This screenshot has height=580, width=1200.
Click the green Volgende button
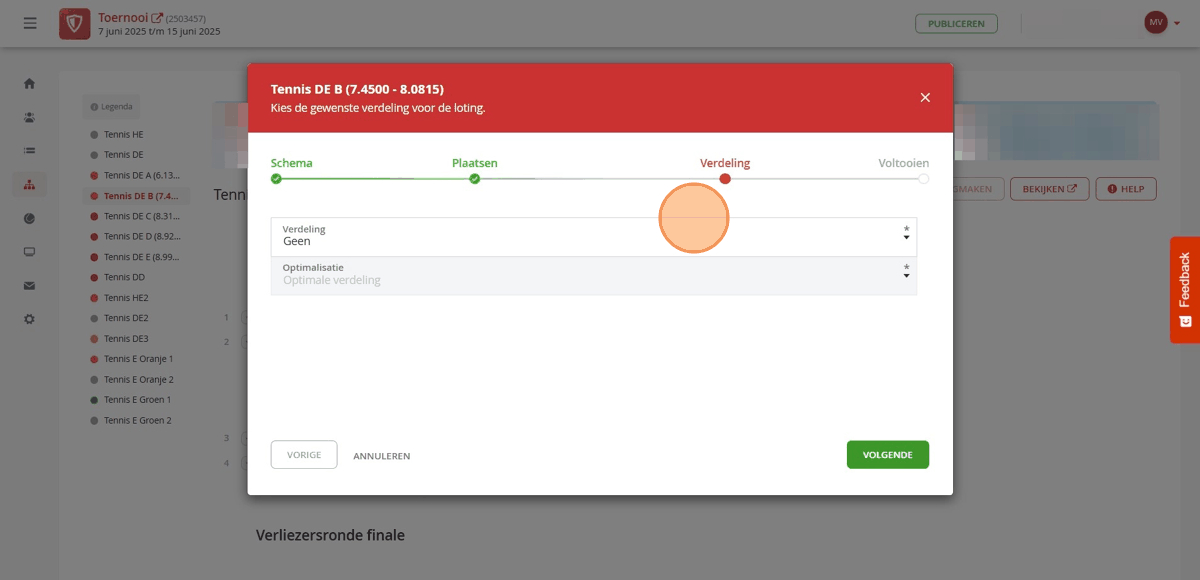pos(888,455)
